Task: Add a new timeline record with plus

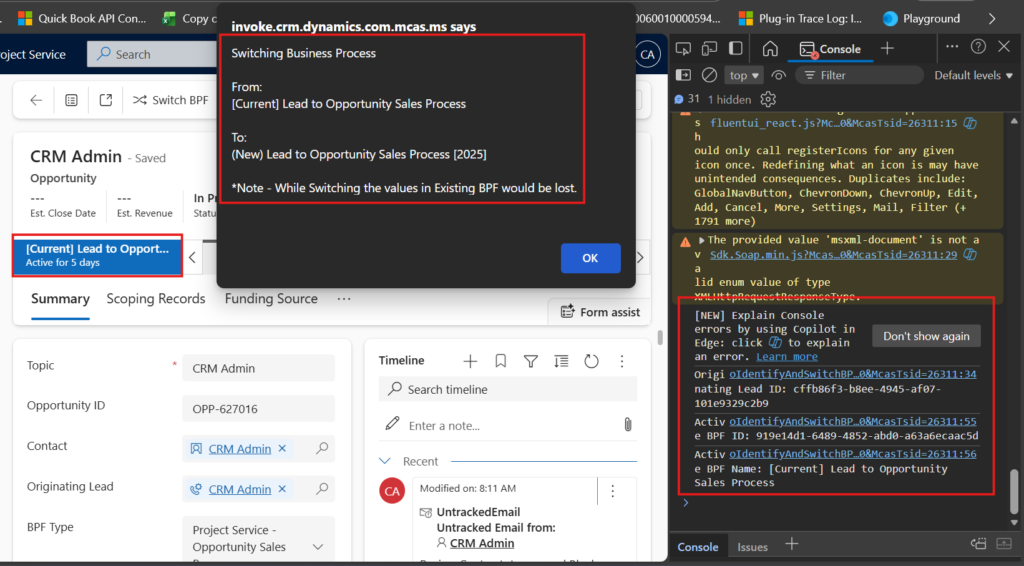Action: (470, 361)
